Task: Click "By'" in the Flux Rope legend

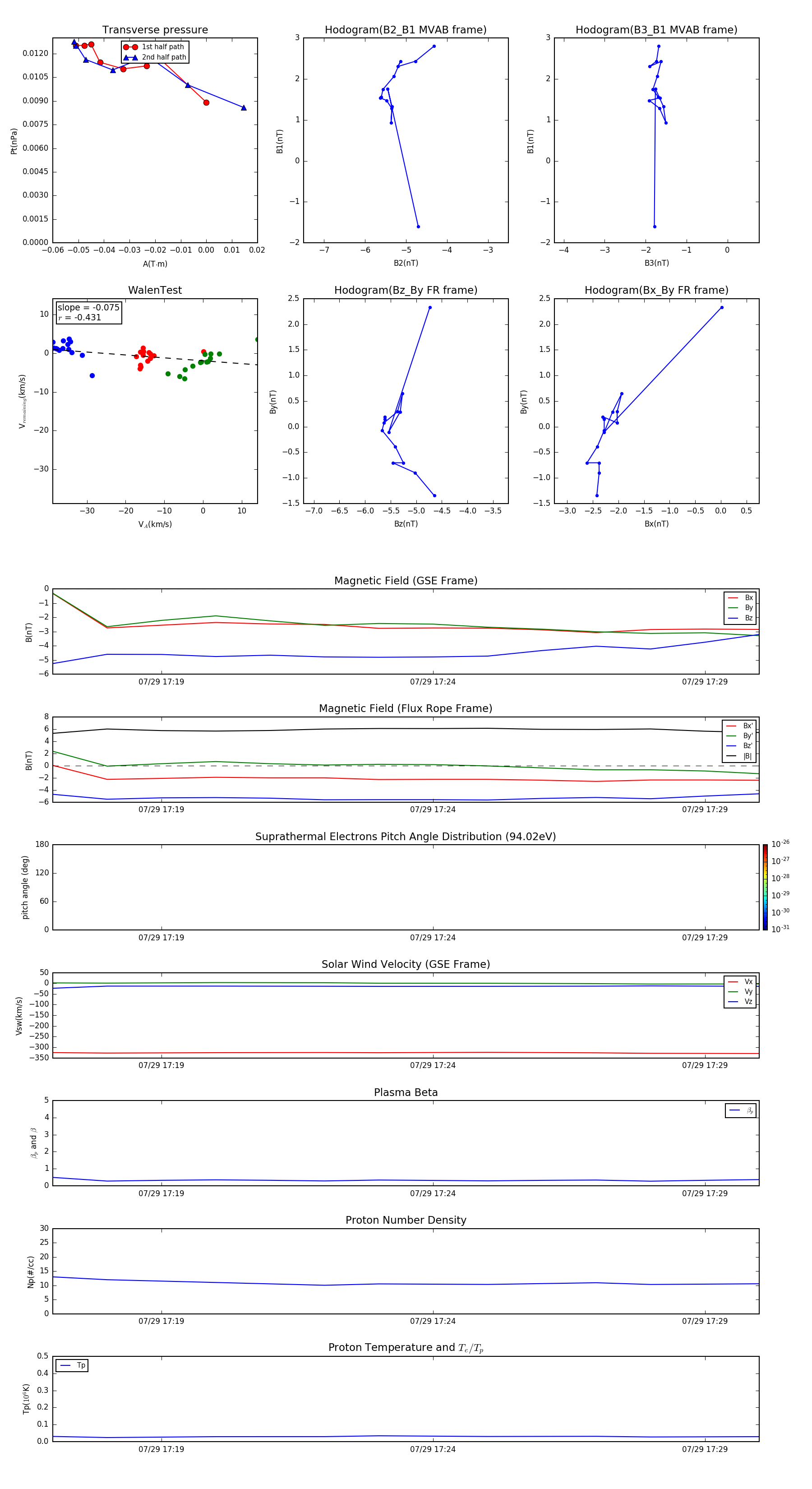Action: point(748,736)
